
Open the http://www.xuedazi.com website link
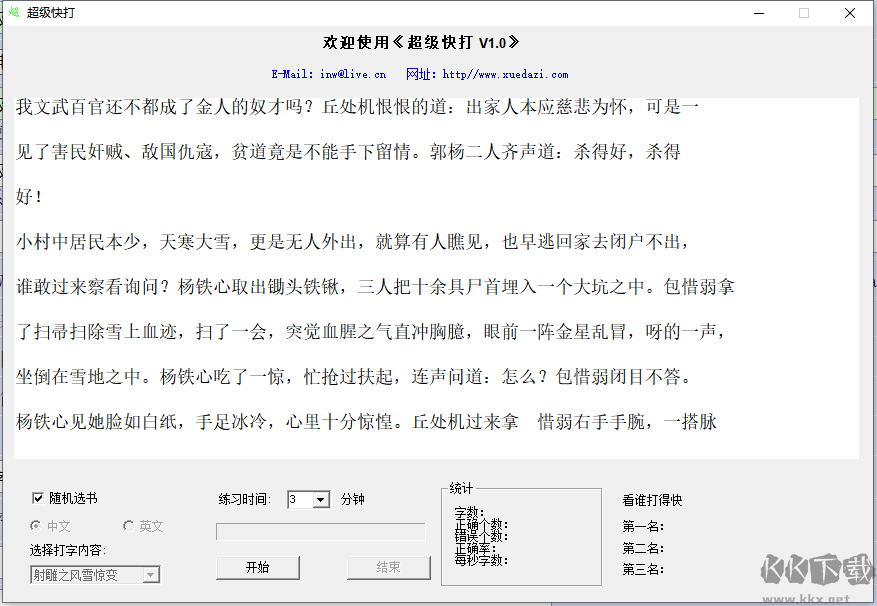pyautogui.click(x=506, y=74)
